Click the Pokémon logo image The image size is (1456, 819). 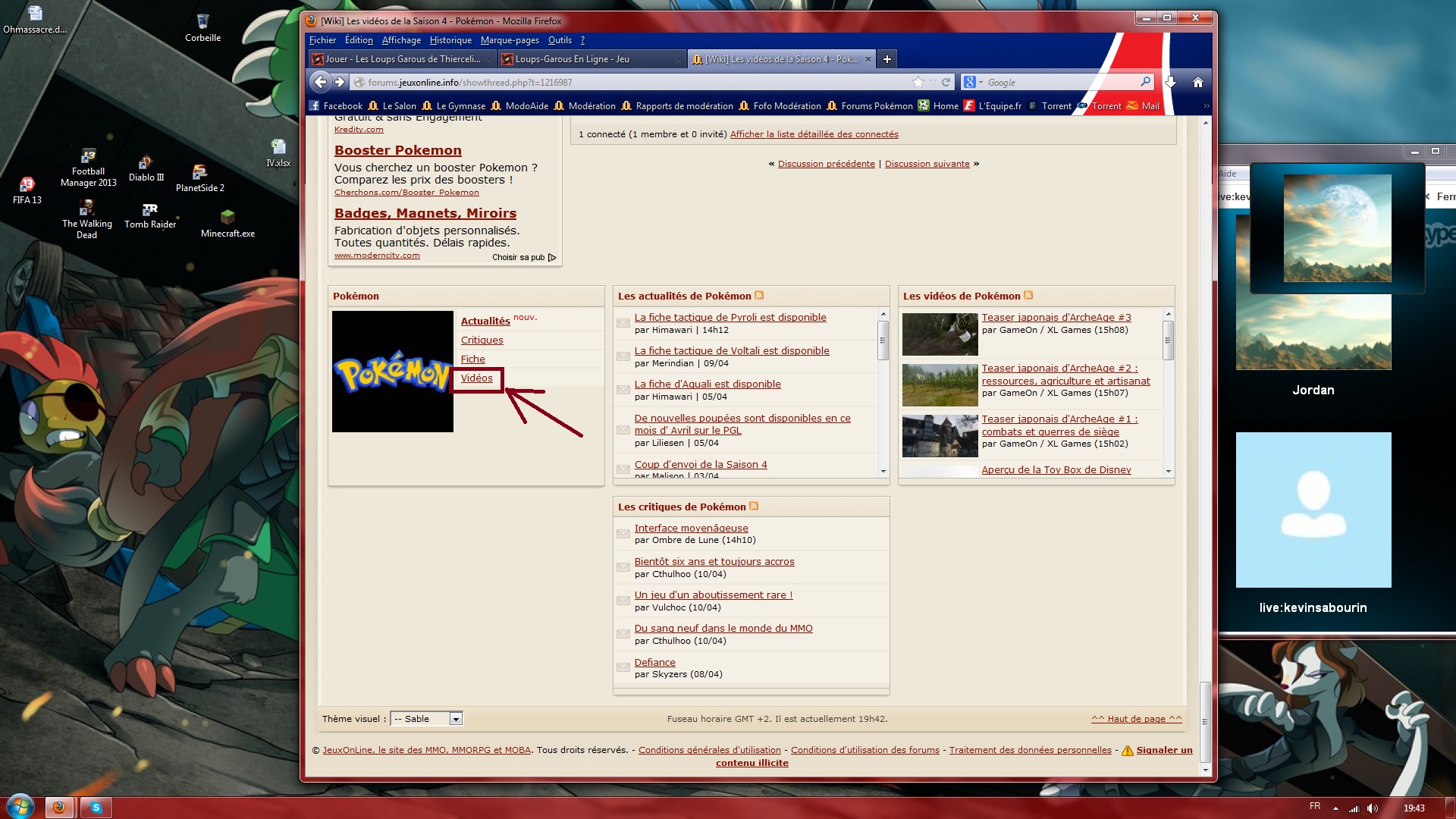tap(392, 372)
